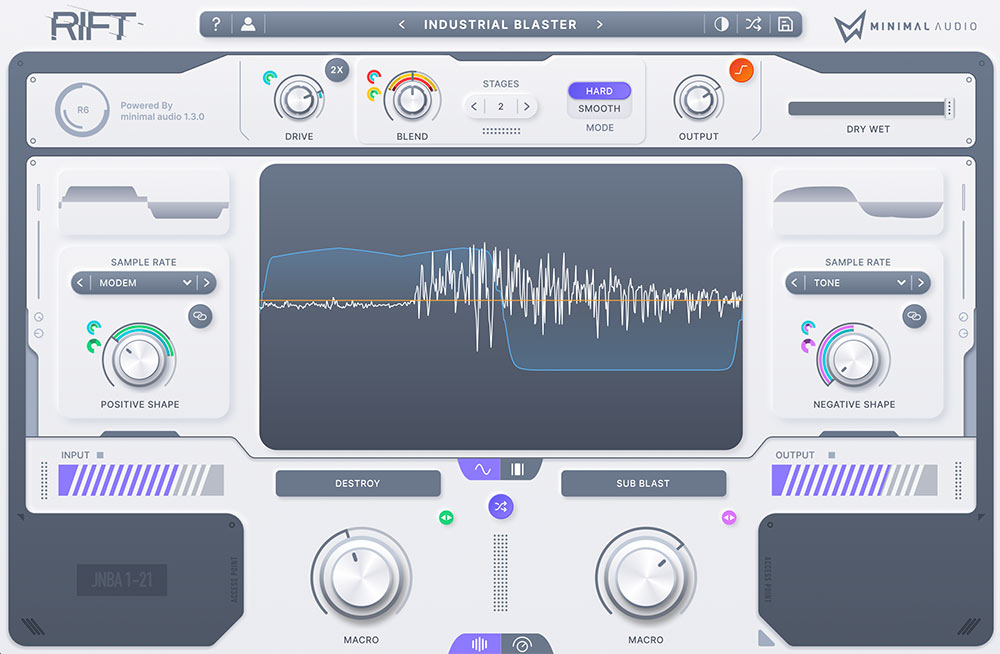Trigger the SUB BLAST button
The width and height of the screenshot is (1000, 654).
(x=643, y=483)
